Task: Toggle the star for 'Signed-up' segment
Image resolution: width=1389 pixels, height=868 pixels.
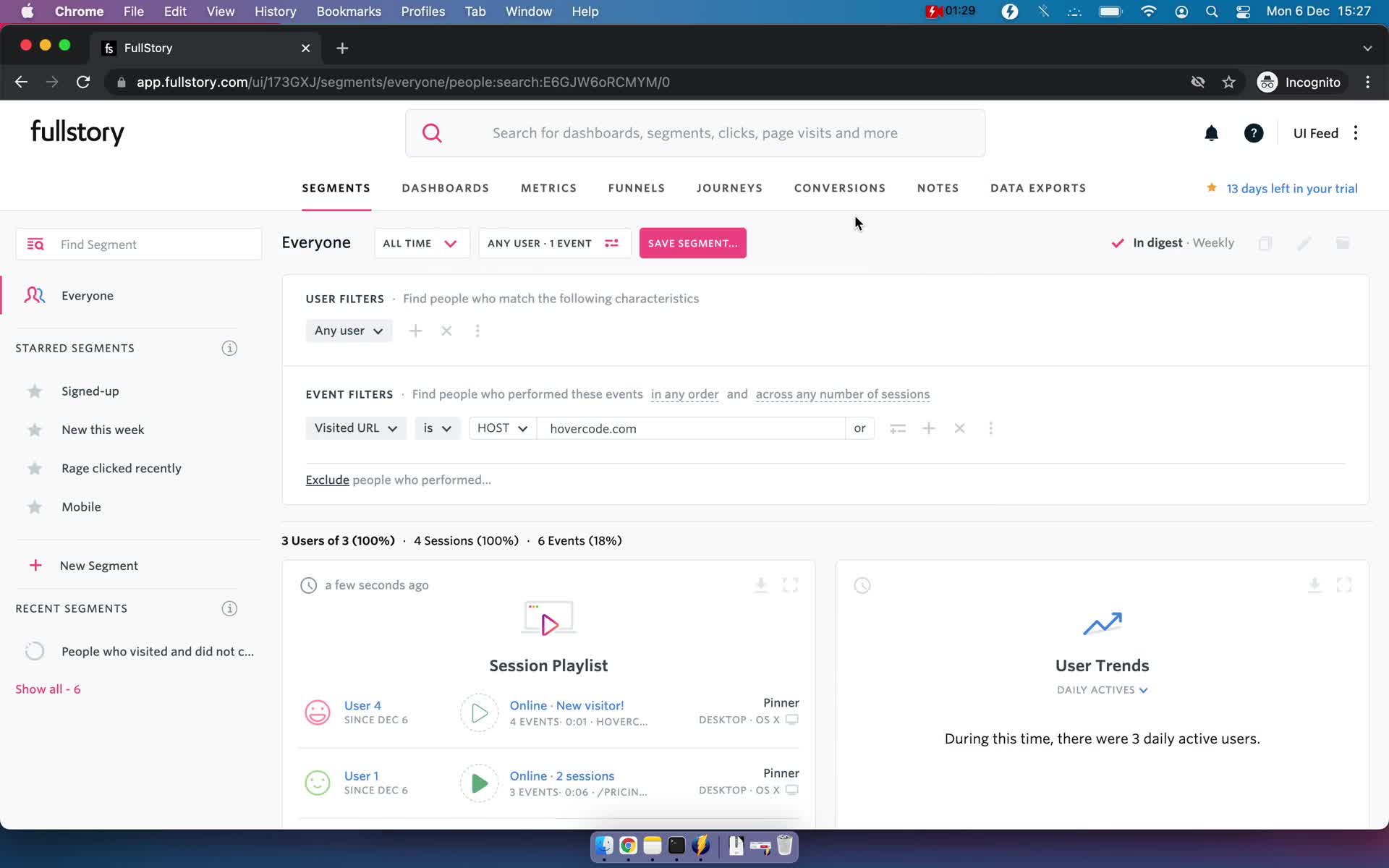Action: tap(34, 391)
